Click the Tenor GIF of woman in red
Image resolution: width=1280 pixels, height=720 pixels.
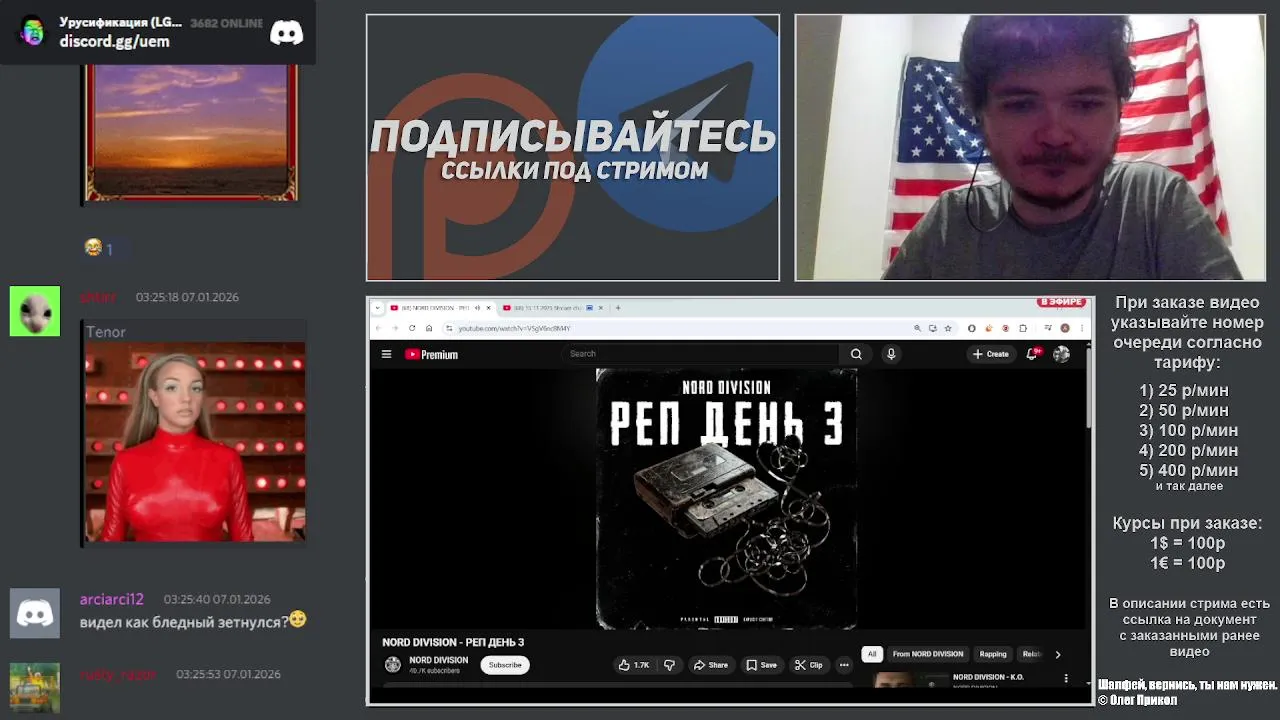pyautogui.click(x=195, y=442)
